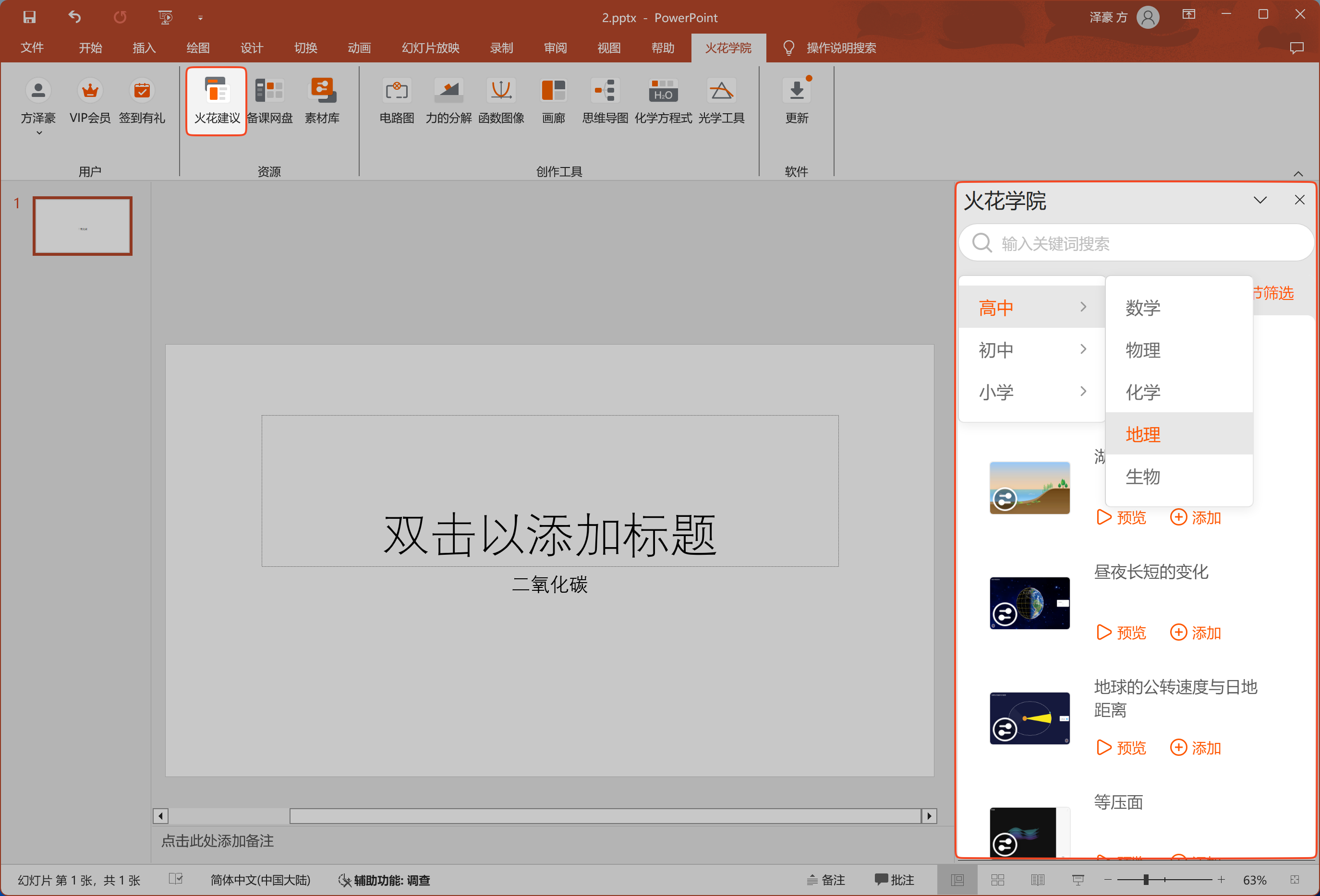Preview the 昼夜长短的变化 resource
Viewport: 1320px width, 896px height.
pyautogui.click(x=1121, y=633)
